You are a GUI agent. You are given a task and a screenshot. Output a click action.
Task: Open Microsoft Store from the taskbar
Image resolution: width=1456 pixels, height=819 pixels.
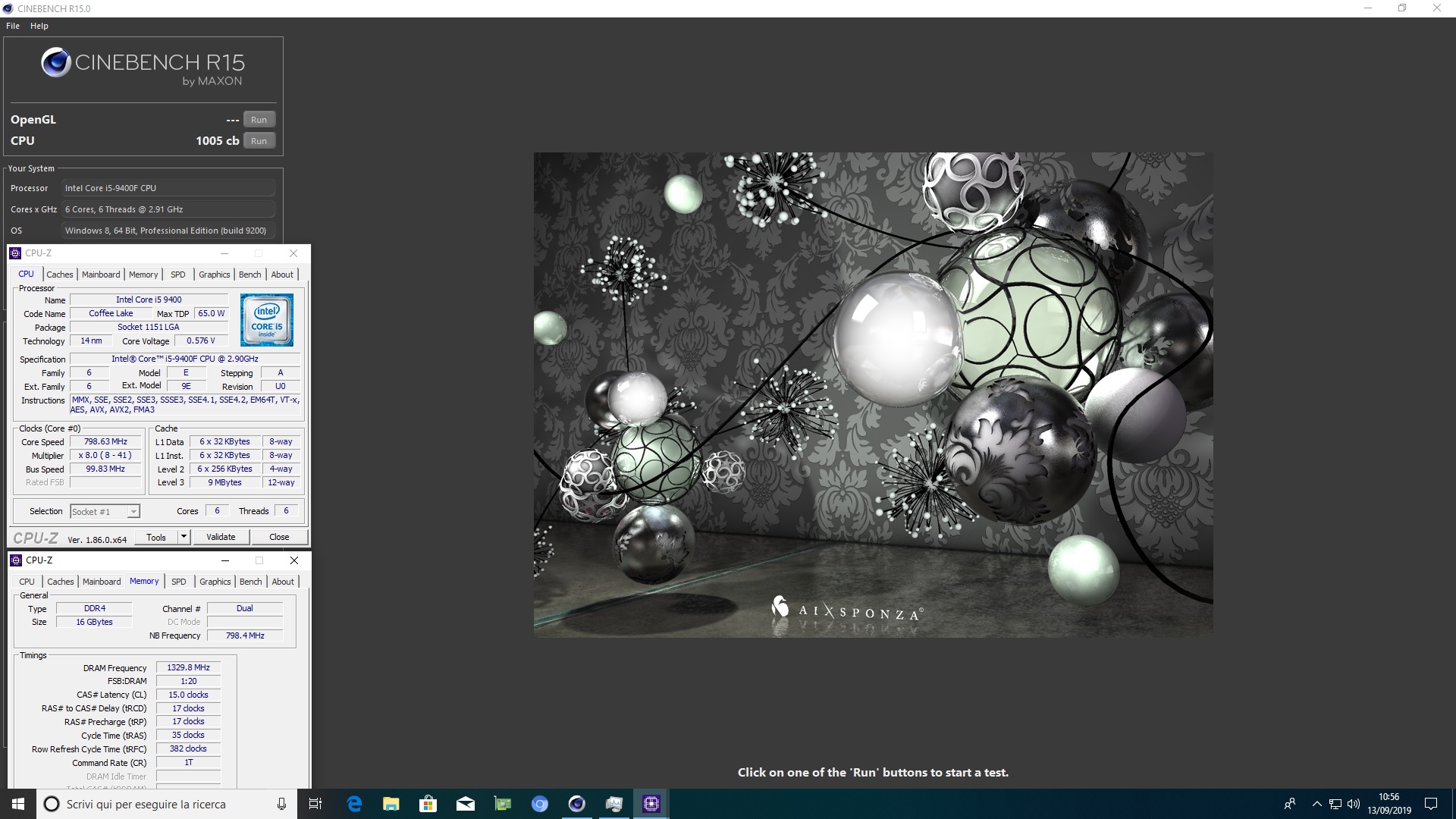[428, 804]
